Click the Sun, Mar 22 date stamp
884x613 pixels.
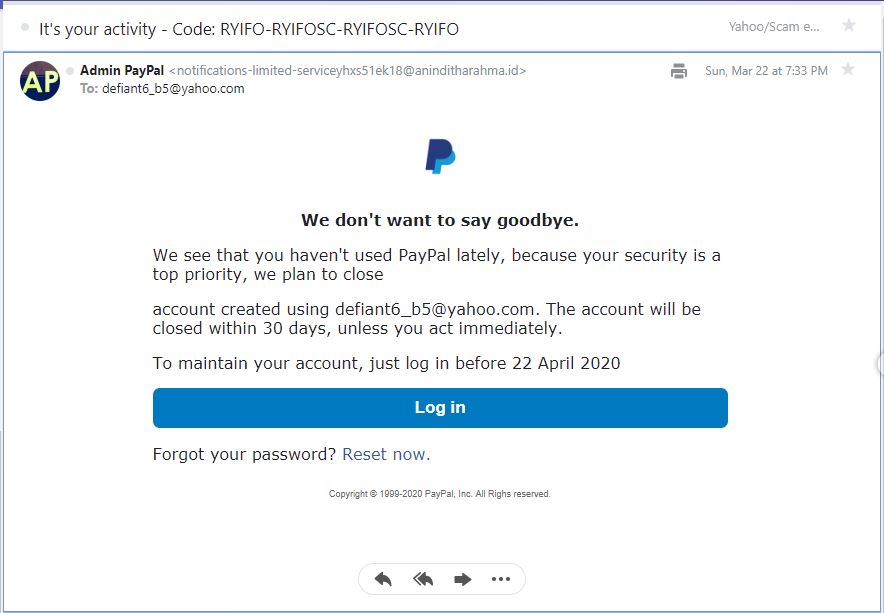pos(766,70)
